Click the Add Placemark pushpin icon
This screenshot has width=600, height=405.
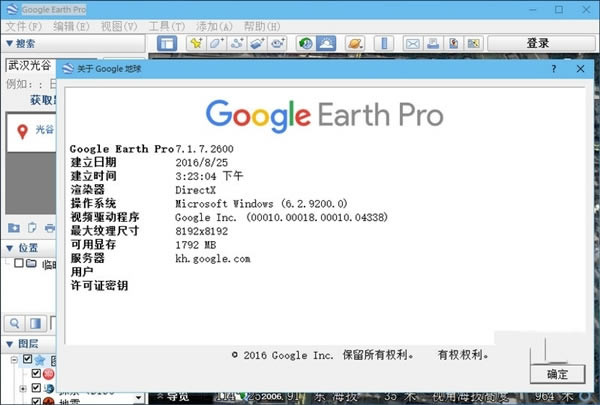pyautogui.click(x=196, y=44)
